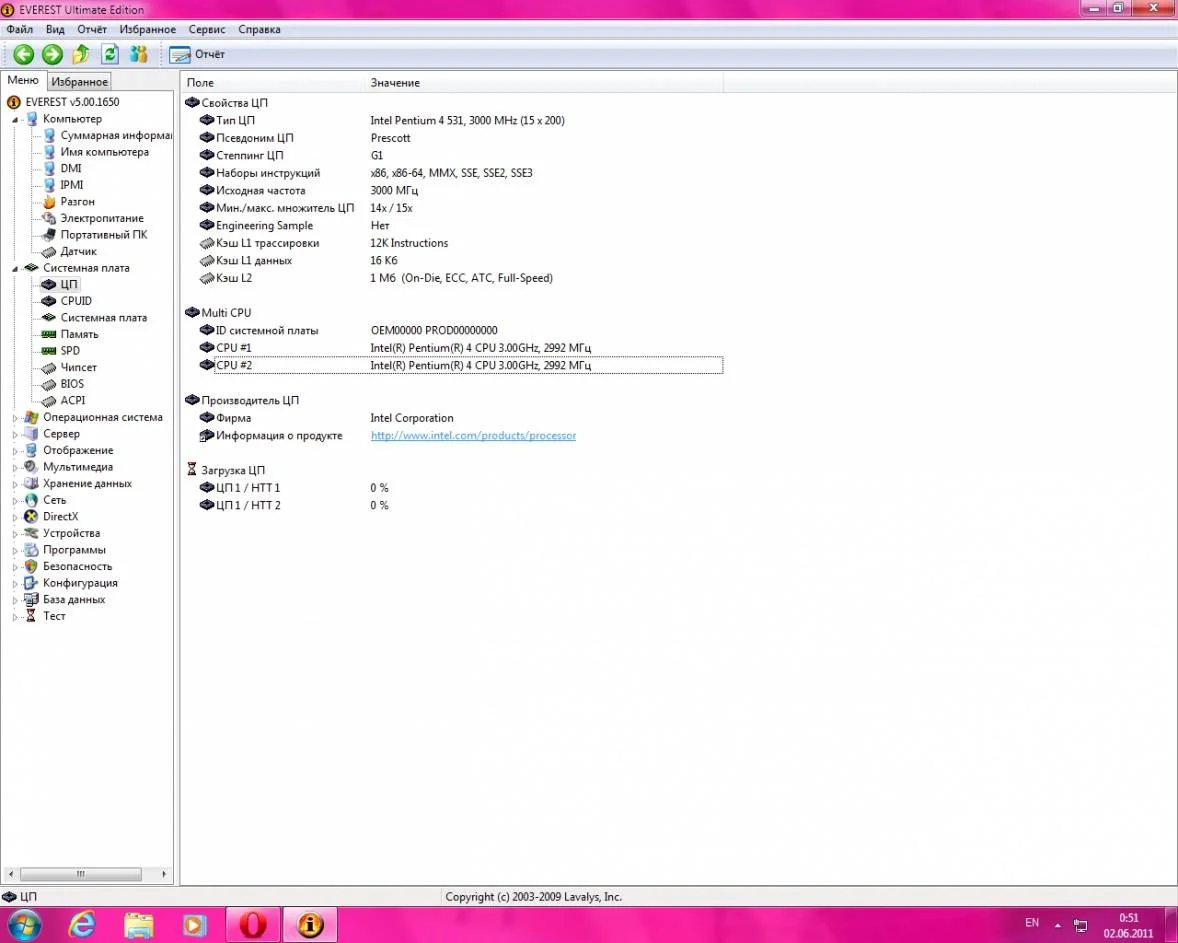This screenshot has width=1178, height=943.
Task: Open the Вид menu
Action: 55,29
